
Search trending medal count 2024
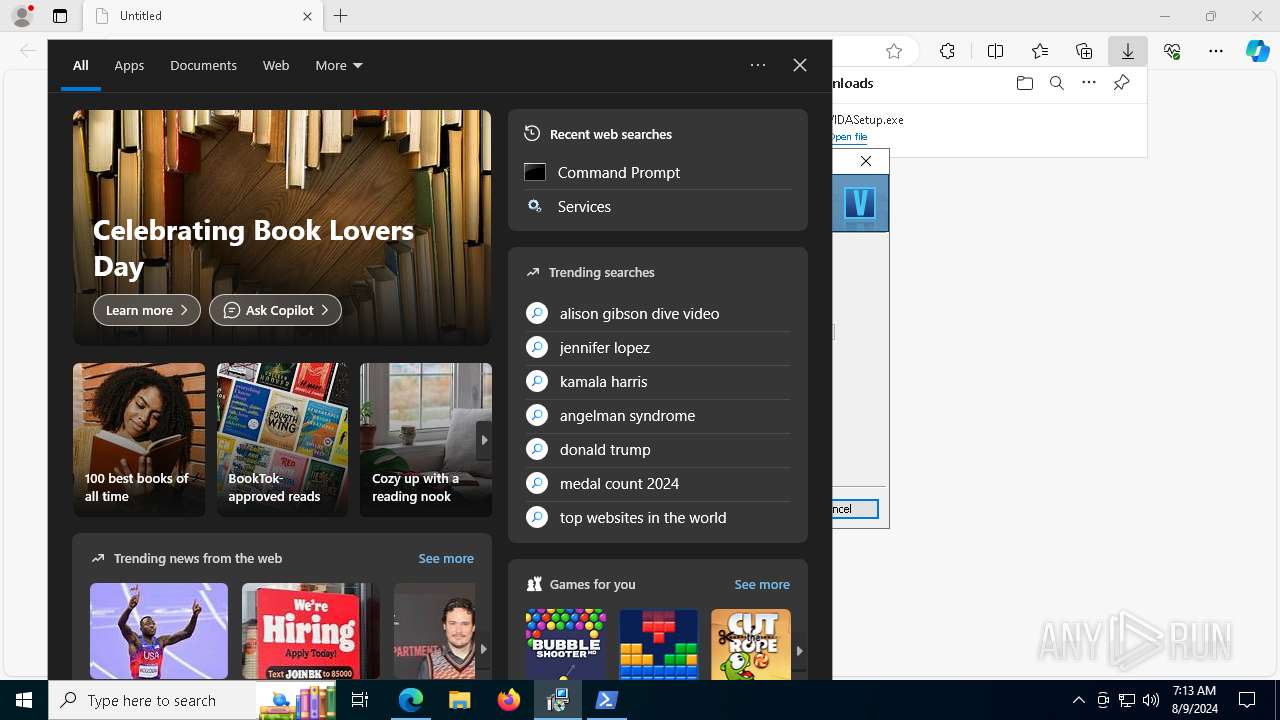(x=658, y=483)
